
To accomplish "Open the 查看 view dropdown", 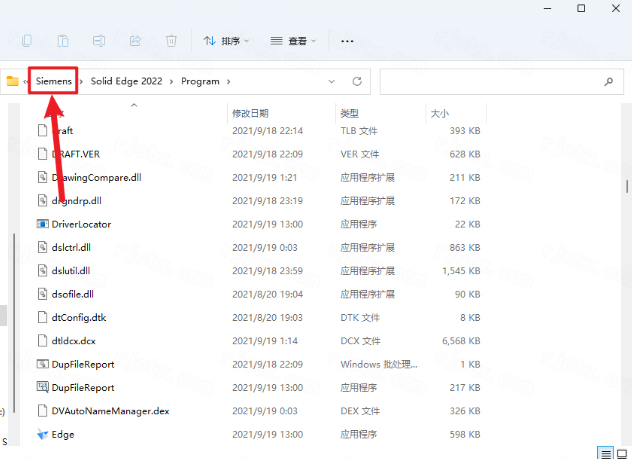I will click(x=292, y=41).
